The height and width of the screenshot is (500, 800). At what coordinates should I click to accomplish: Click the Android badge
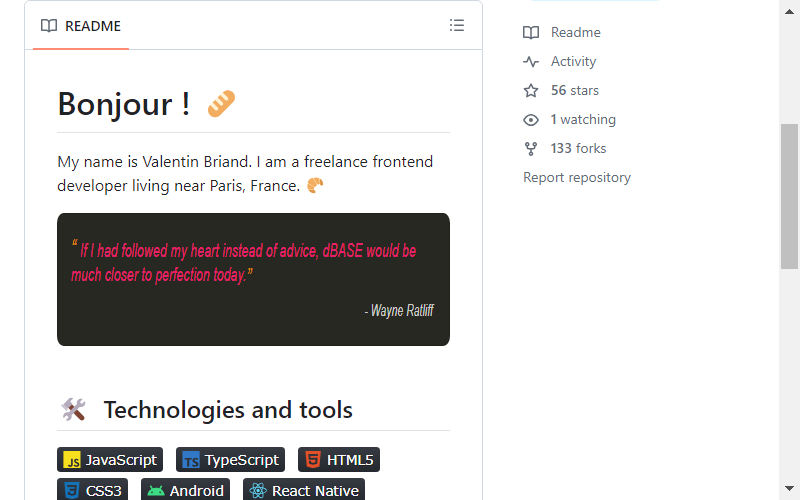(x=185, y=489)
